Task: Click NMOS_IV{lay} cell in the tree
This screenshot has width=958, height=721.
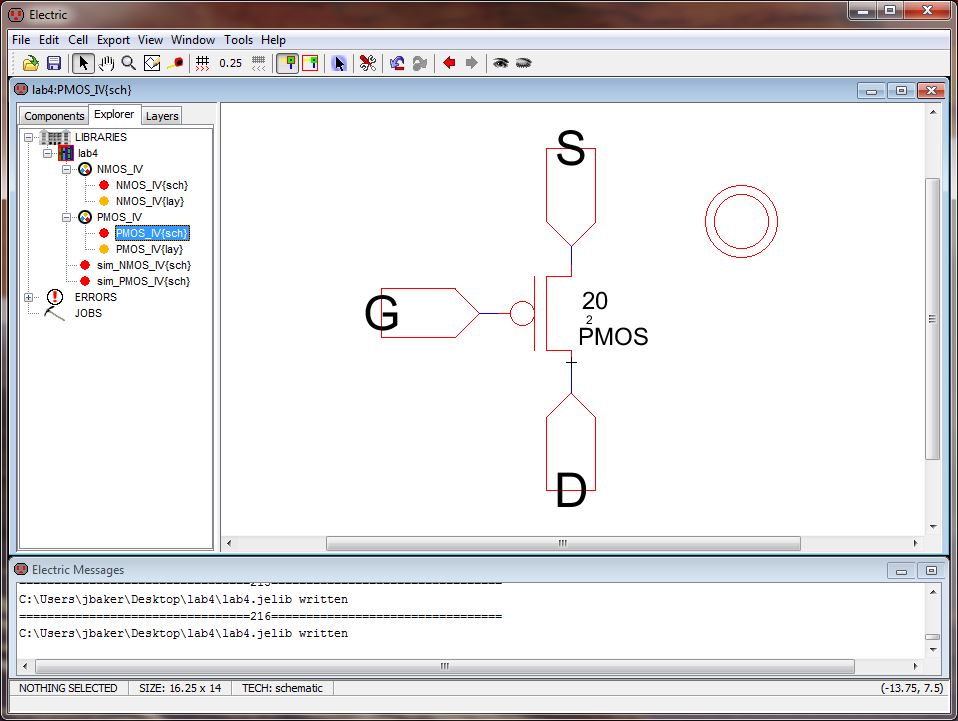Action: (151, 201)
